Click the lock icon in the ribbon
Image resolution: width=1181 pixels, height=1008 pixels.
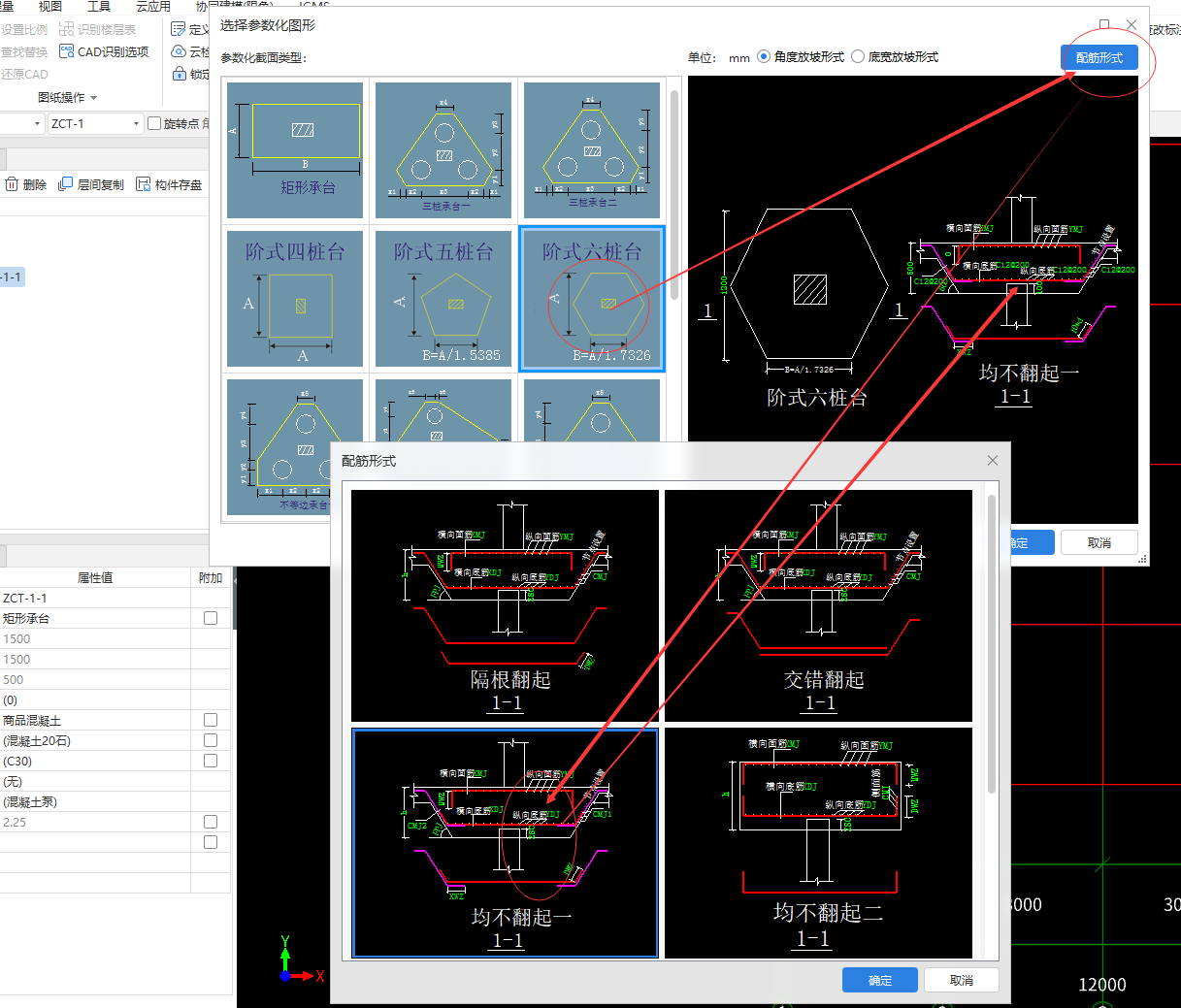tap(179, 74)
